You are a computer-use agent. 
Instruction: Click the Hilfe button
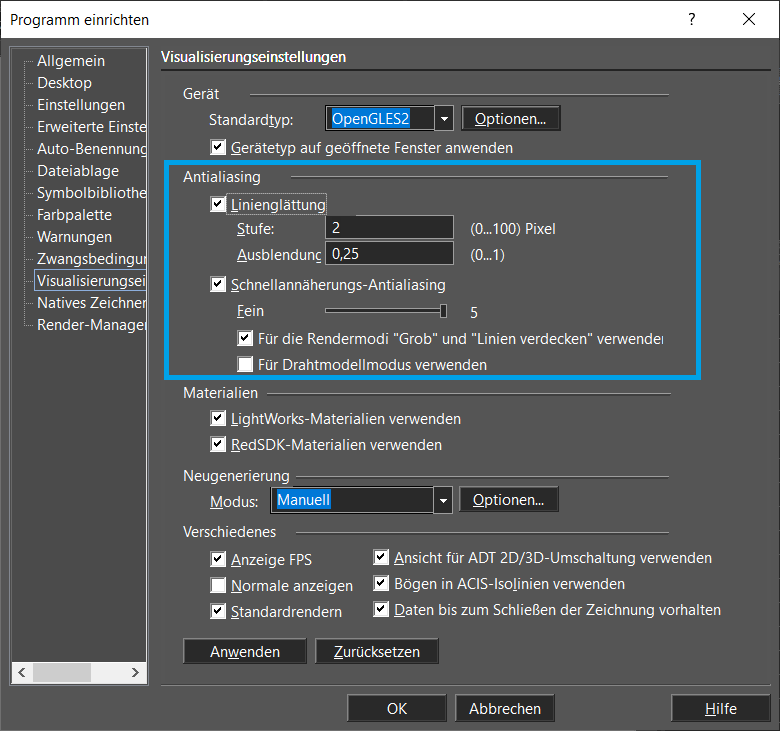720,708
